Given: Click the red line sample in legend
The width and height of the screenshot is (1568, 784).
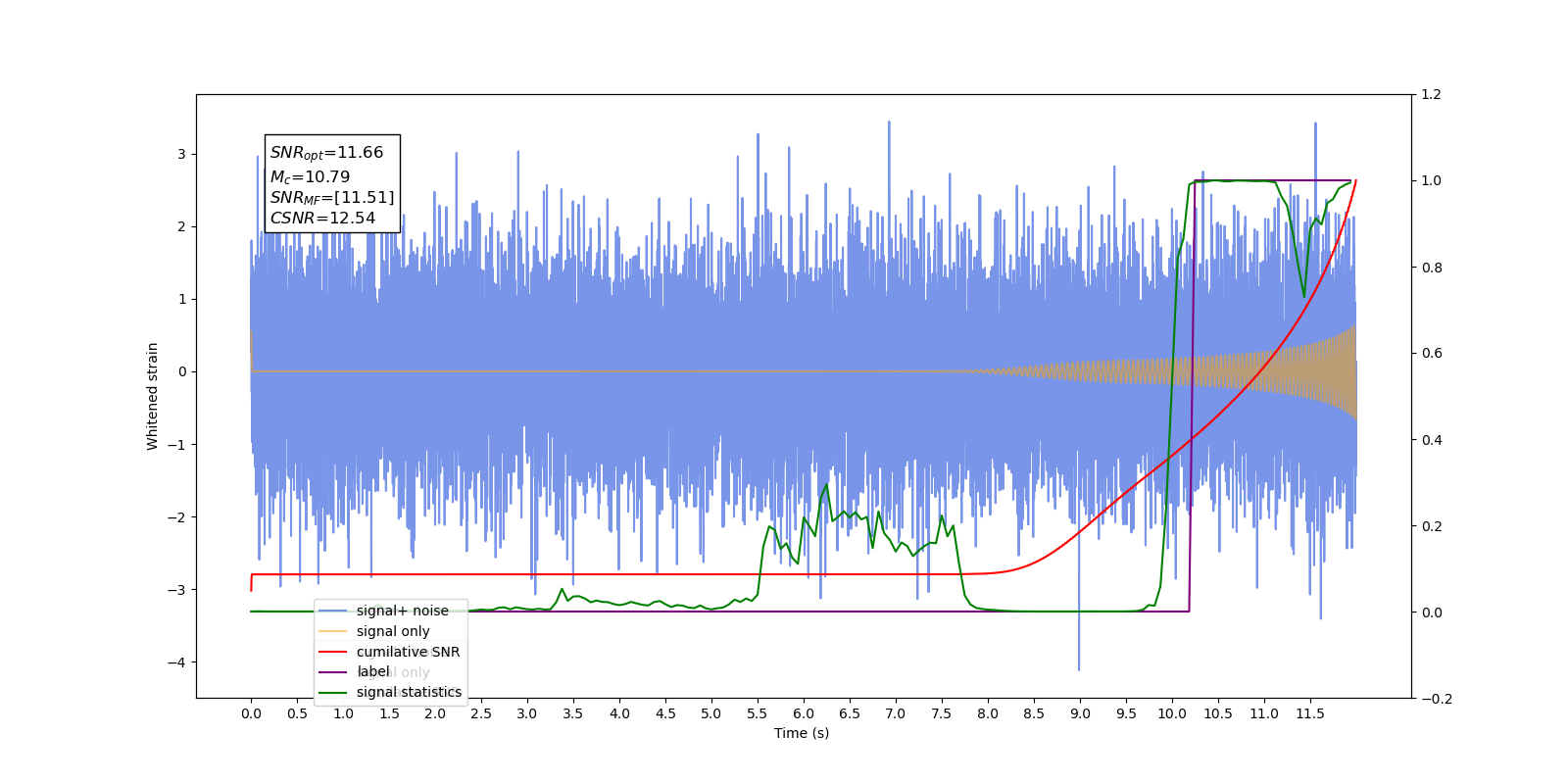Looking at the screenshot, I should pyautogui.click(x=333, y=652).
